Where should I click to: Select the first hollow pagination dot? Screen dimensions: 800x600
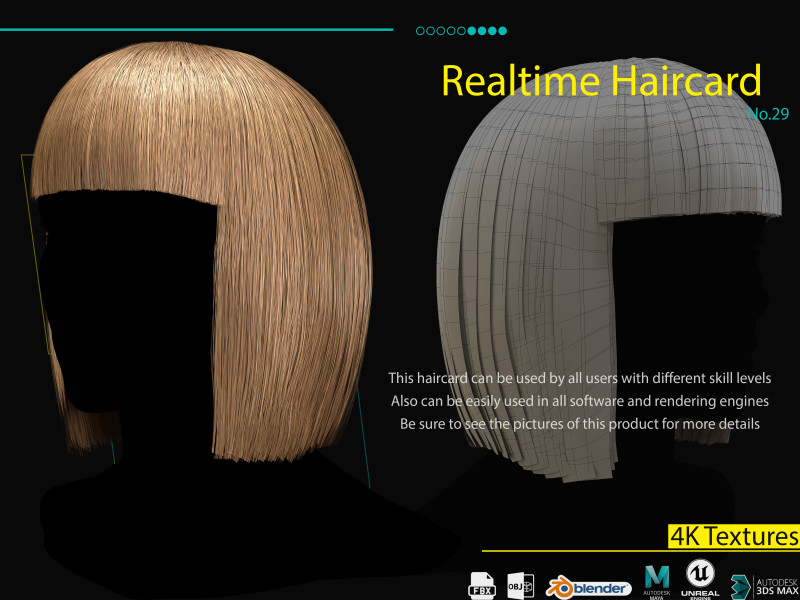click(420, 31)
